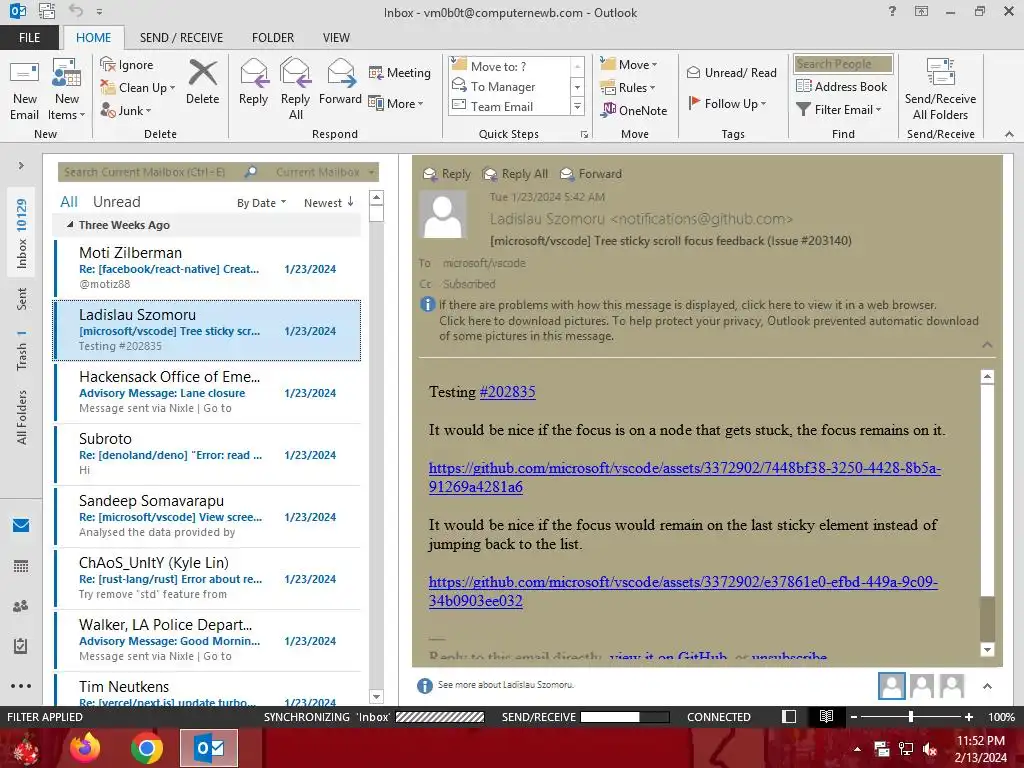Toggle Newest sort order
Image resolution: width=1024 pixels, height=768 pixels.
(328, 202)
